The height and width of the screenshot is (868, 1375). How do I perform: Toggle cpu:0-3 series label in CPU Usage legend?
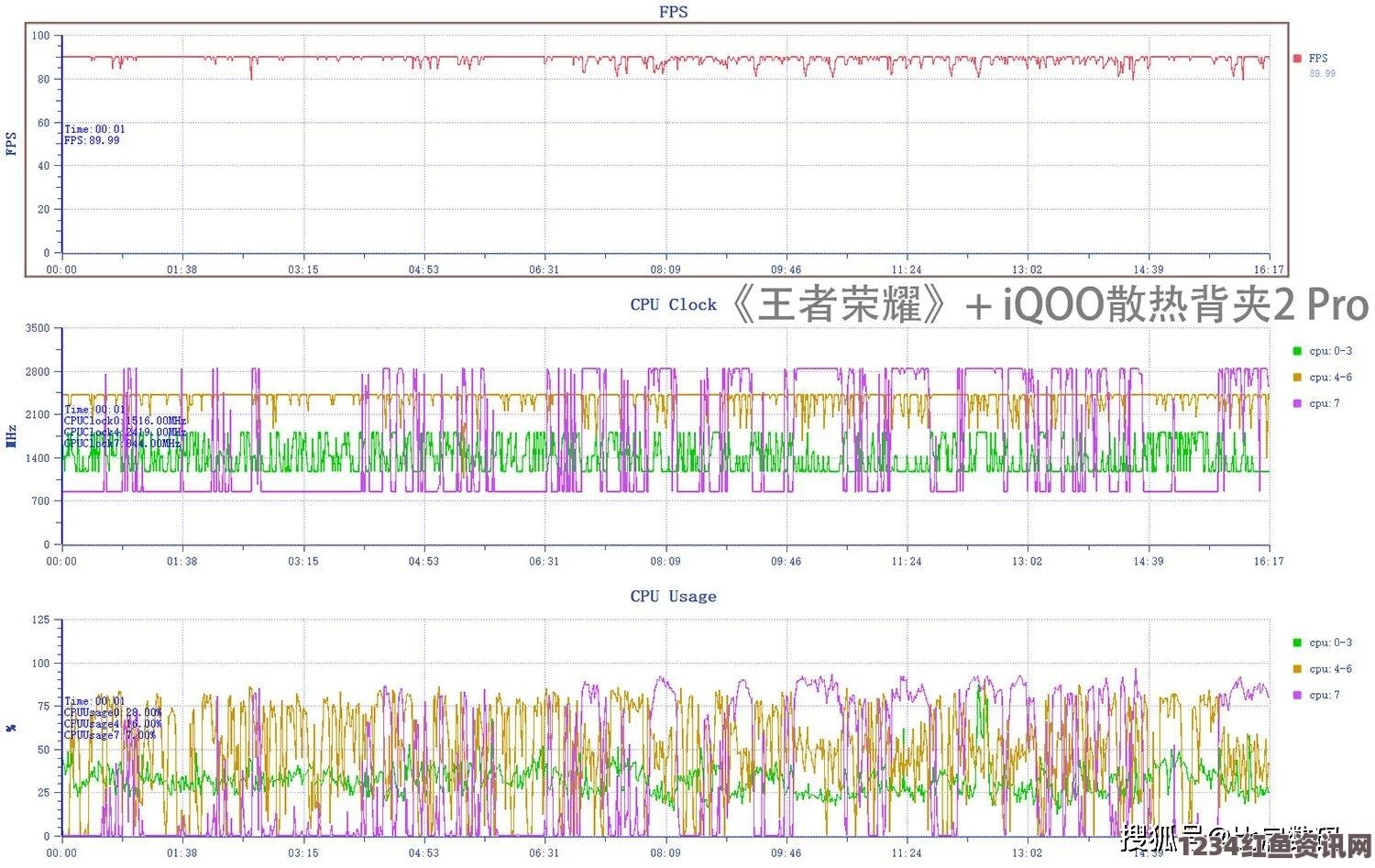pyautogui.click(x=1330, y=643)
